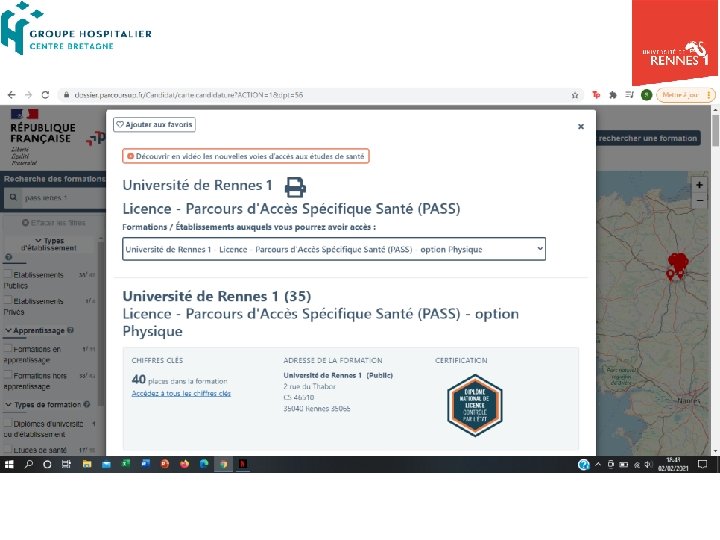Collapse the Apprentissage filter section
Viewport: 720px width, 540px height.
pyautogui.click(x=35, y=331)
